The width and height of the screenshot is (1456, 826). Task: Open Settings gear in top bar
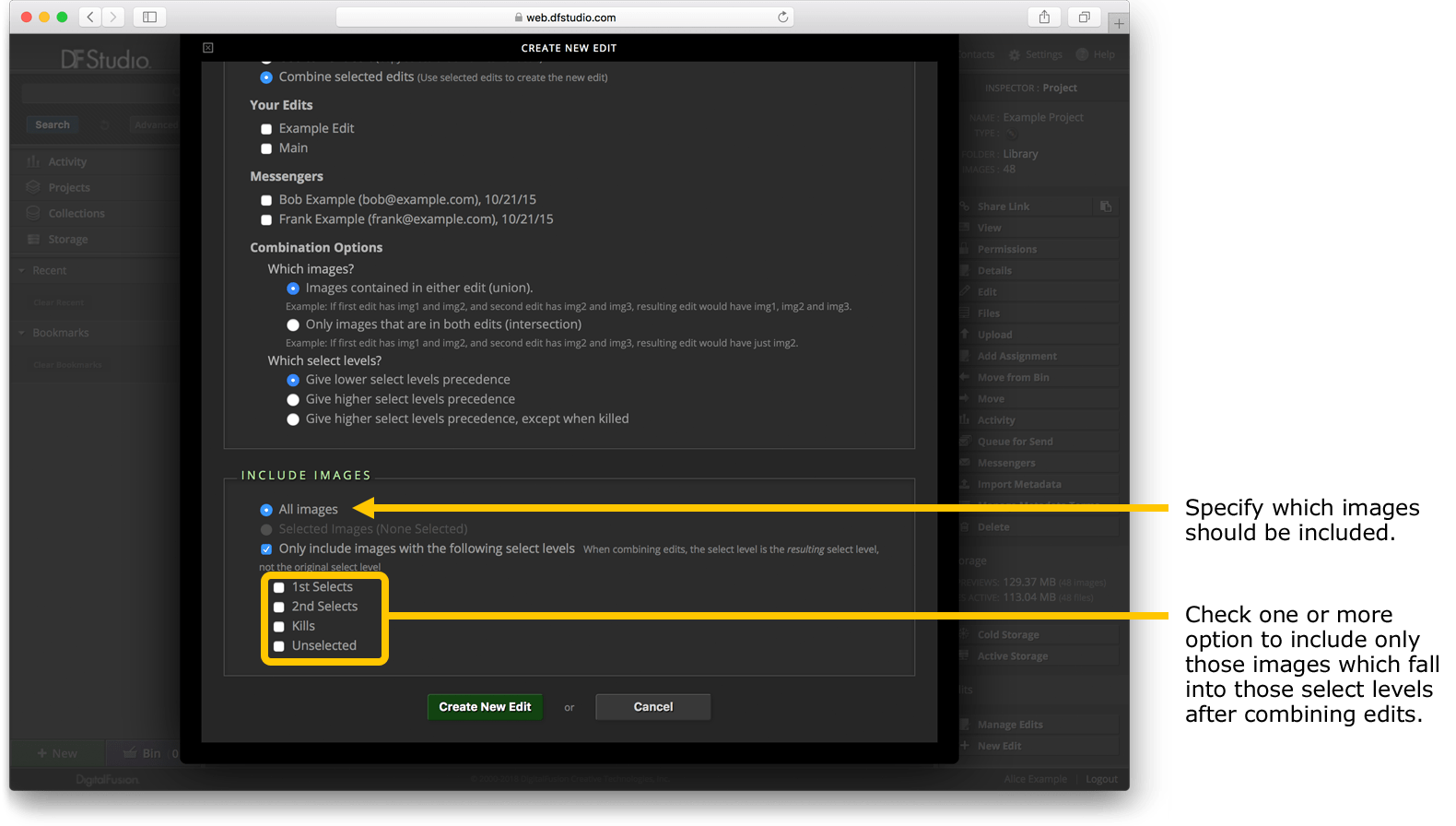(x=1036, y=54)
